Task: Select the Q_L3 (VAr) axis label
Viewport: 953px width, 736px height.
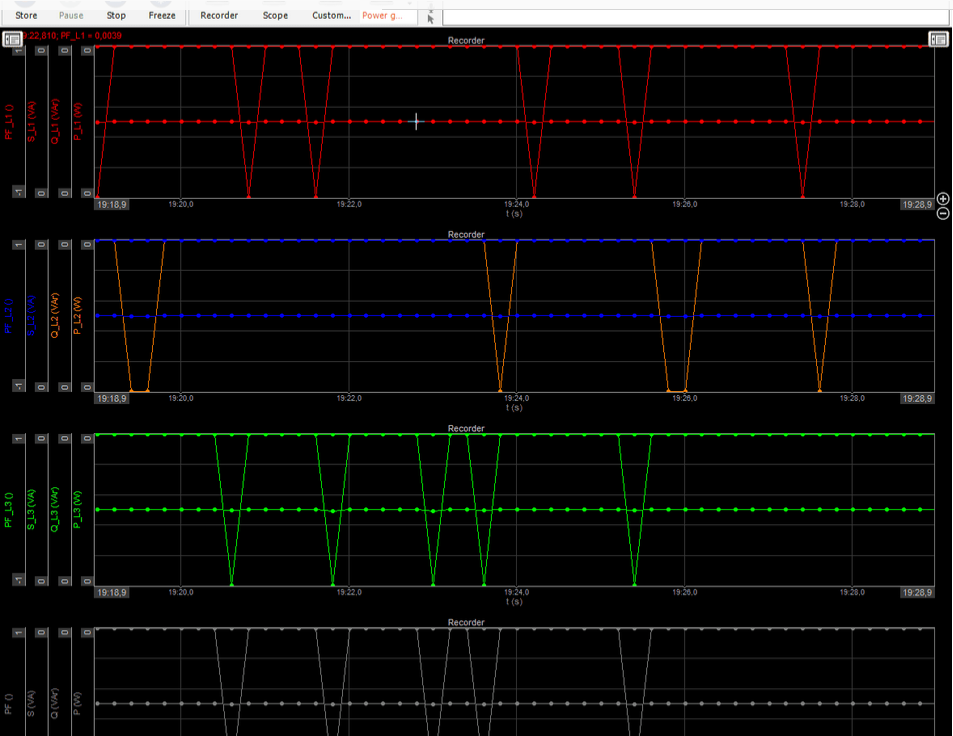Action: pos(55,510)
